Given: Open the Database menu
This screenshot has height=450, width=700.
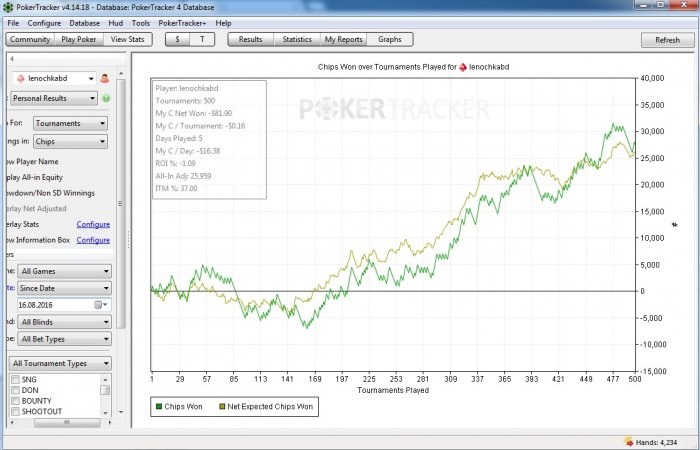Looking at the screenshot, I should (84, 23).
